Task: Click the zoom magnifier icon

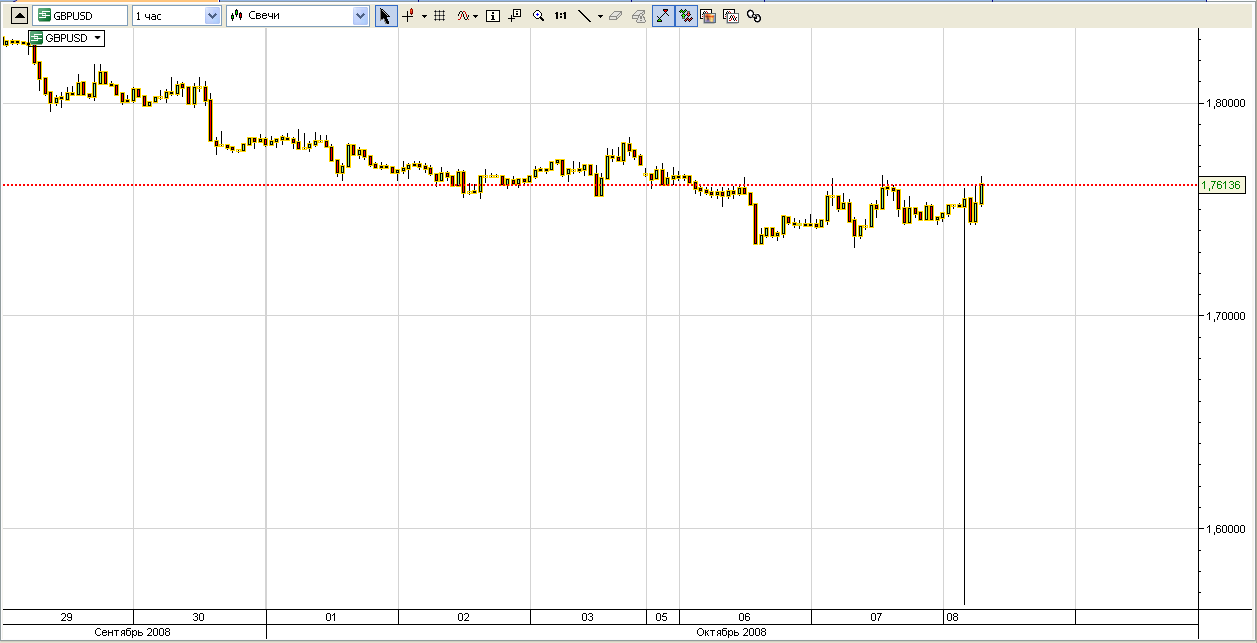Action: pyautogui.click(x=539, y=16)
